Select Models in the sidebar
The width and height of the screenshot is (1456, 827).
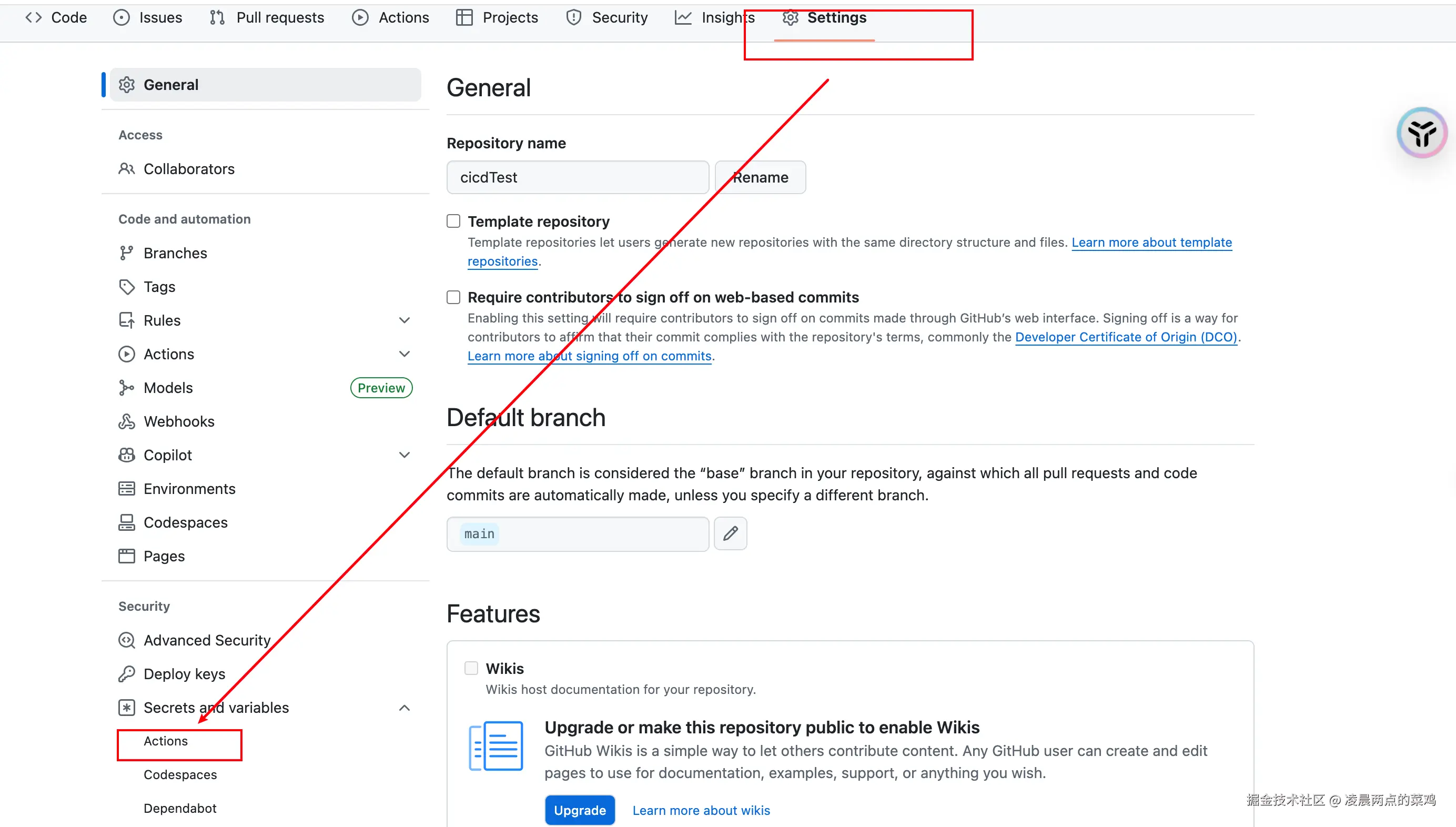266,387
